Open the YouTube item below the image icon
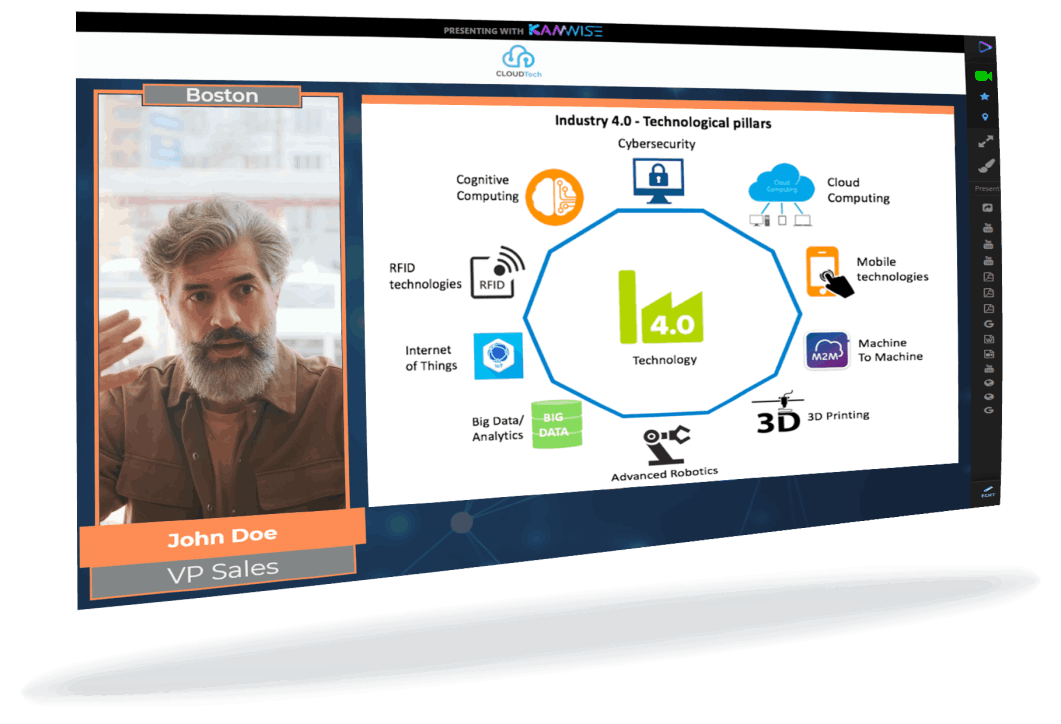This screenshot has height=724, width=1061. tap(989, 369)
